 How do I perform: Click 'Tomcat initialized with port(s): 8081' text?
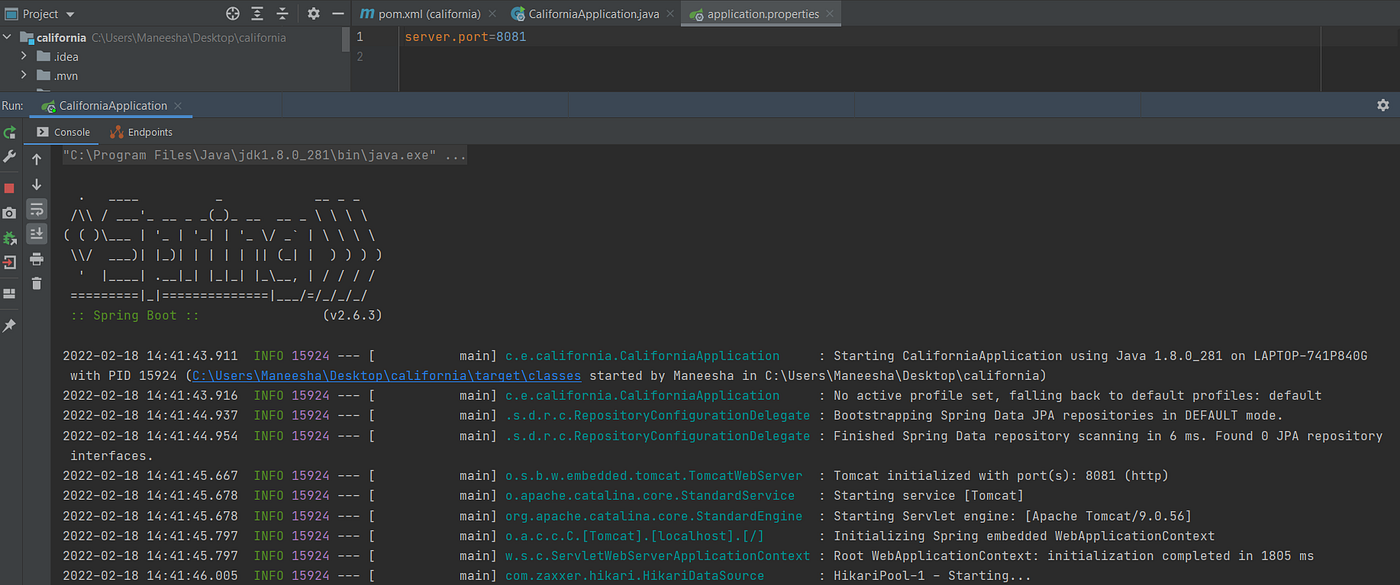(x=1001, y=476)
